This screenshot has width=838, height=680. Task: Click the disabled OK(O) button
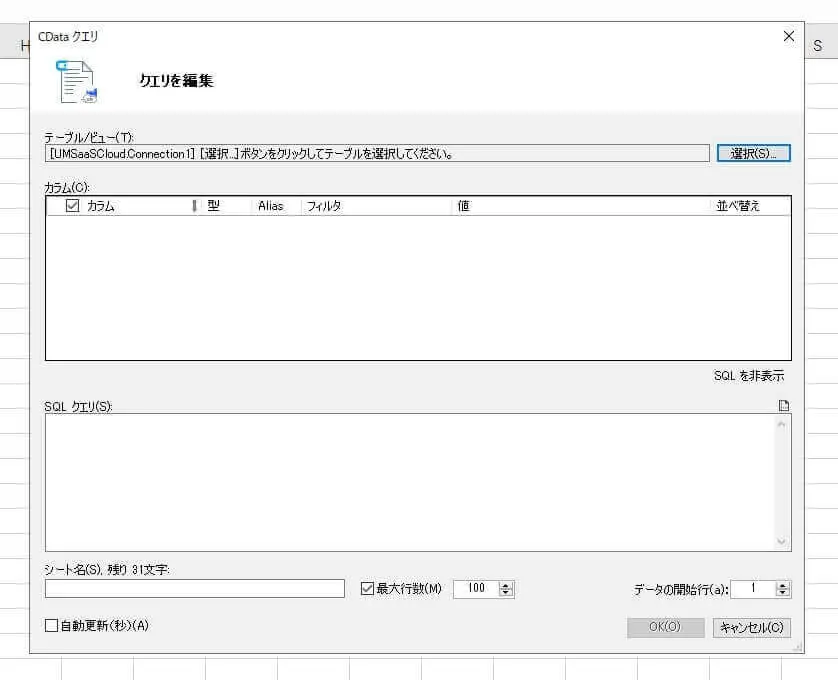[x=665, y=628]
